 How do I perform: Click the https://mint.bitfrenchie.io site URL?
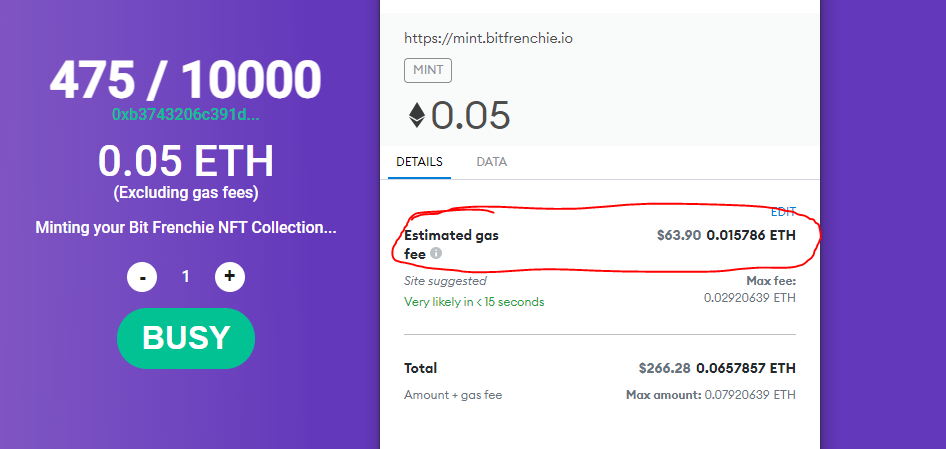488,39
